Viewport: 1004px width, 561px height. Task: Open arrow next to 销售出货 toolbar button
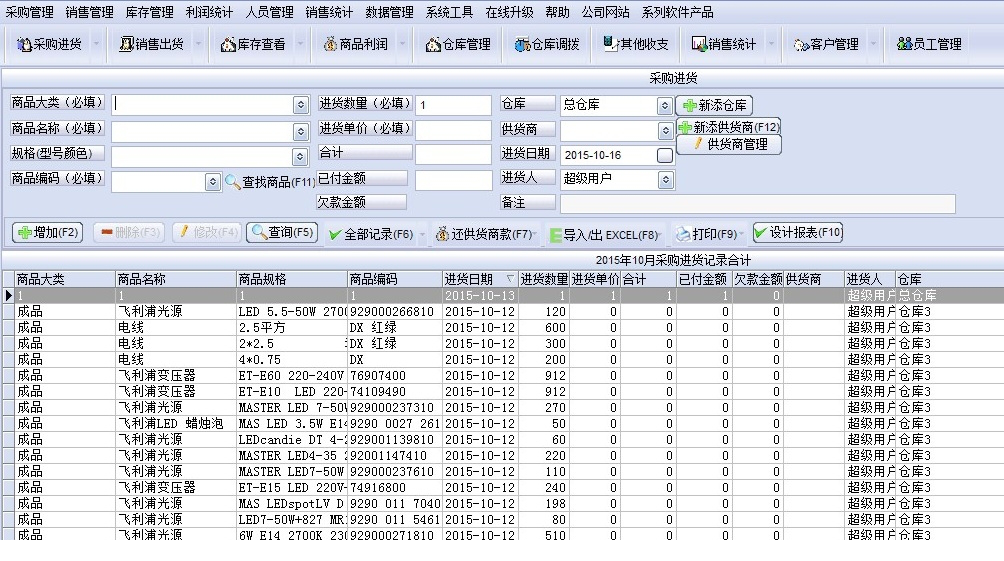[x=198, y=44]
